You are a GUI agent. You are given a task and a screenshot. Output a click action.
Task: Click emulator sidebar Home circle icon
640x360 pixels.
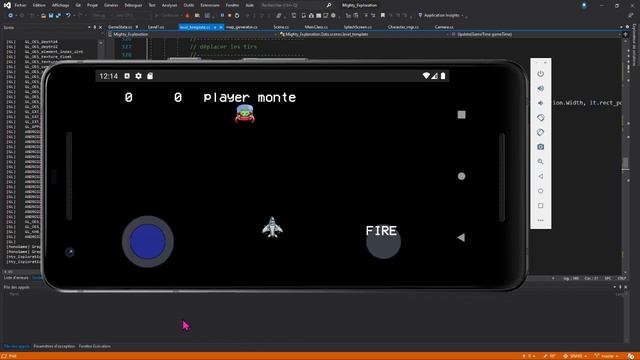540,191
